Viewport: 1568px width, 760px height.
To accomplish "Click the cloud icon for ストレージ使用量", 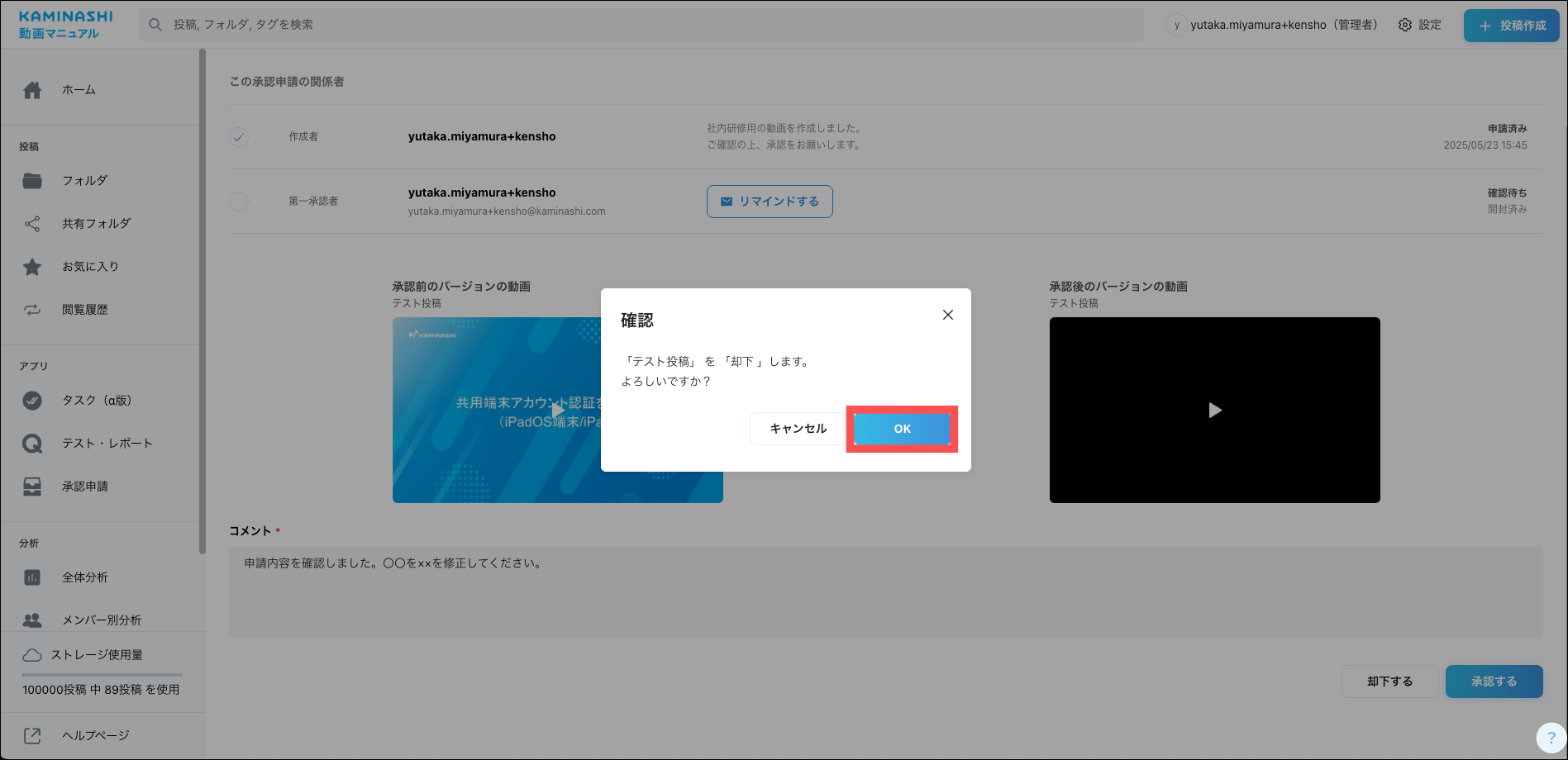I will [x=32, y=655].
